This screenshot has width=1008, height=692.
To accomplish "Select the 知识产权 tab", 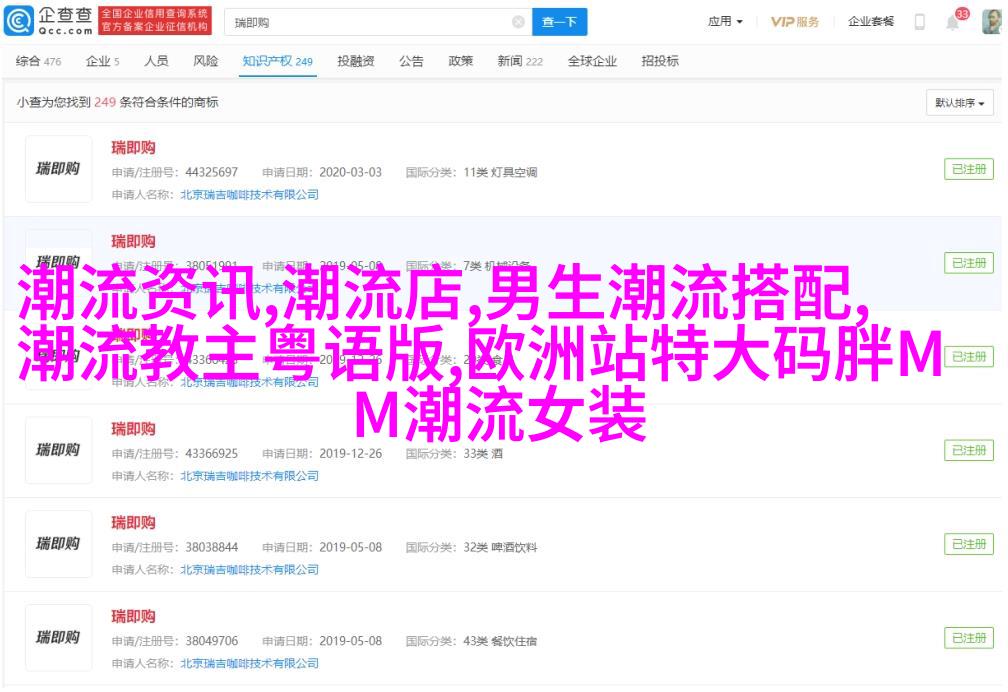I will (277, 61).
